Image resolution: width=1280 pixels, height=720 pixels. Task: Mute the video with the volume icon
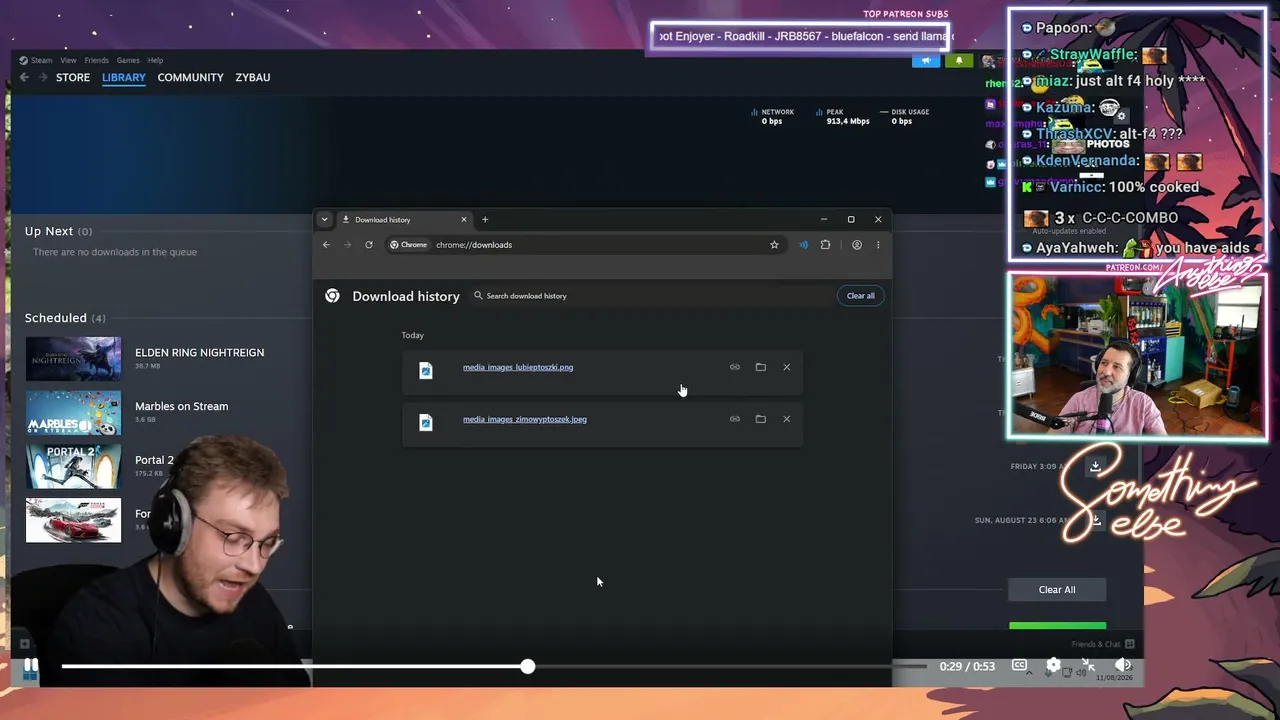(x=1123, y=666)
